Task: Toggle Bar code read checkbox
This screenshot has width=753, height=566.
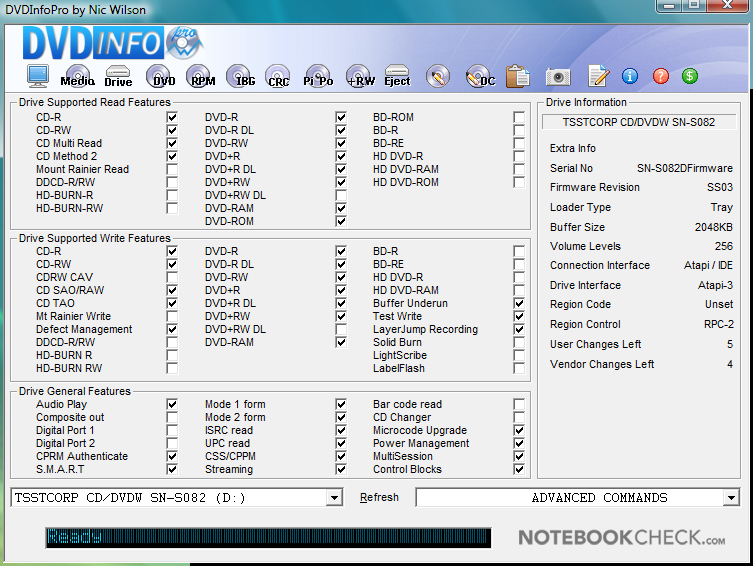Action: (519, 404)
